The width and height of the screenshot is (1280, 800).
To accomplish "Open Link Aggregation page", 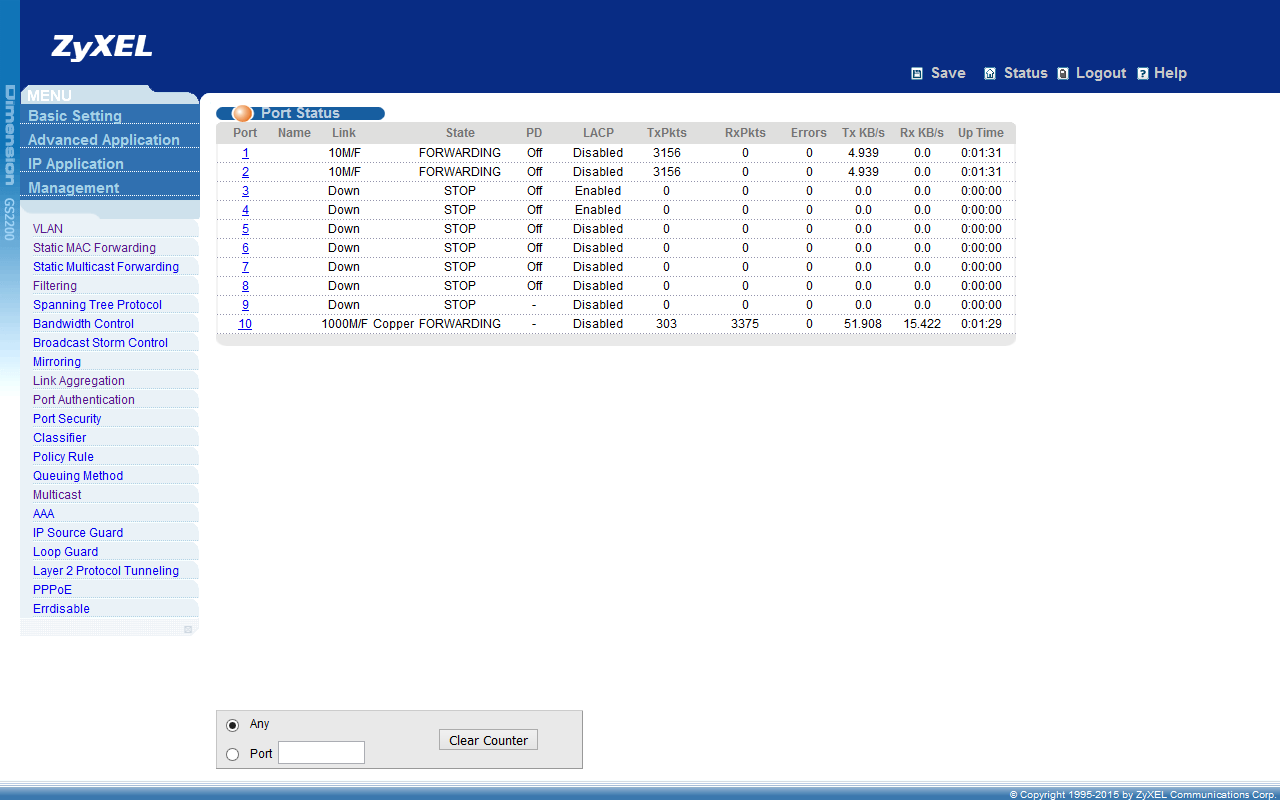I will pyautogui.click(x=79, y=381).
